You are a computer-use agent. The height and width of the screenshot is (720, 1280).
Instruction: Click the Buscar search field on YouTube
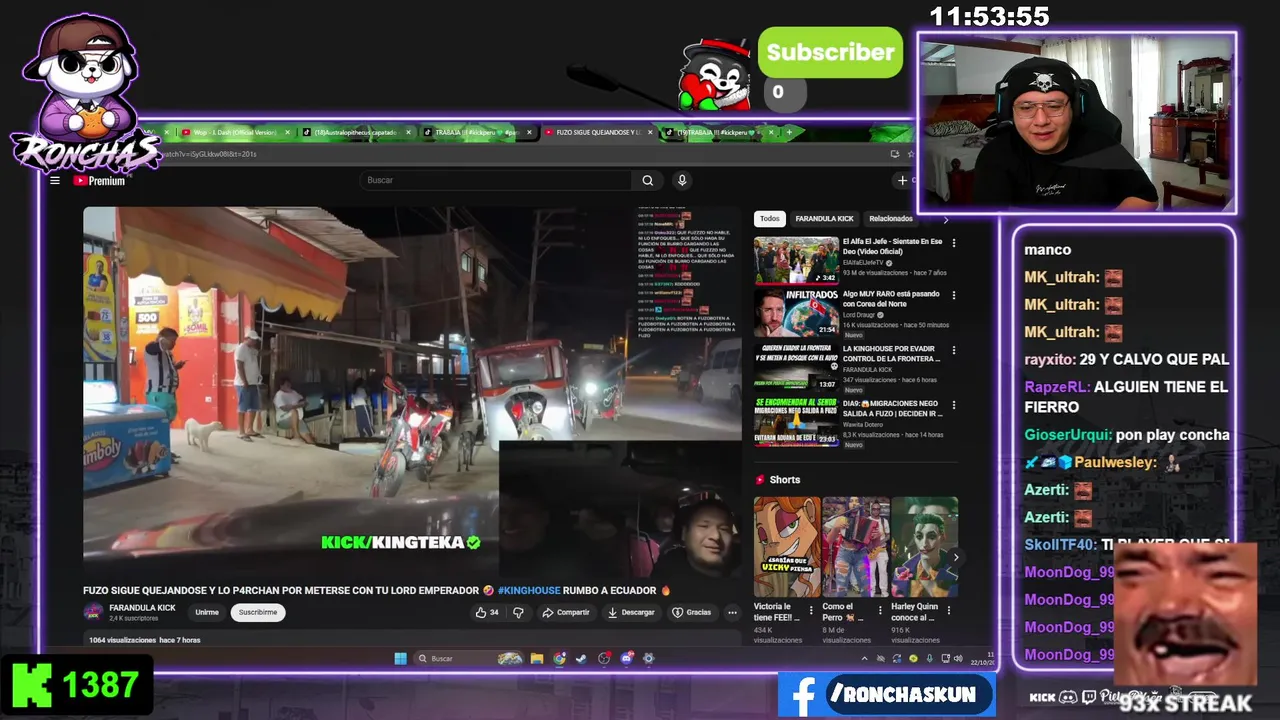[495, 180]
